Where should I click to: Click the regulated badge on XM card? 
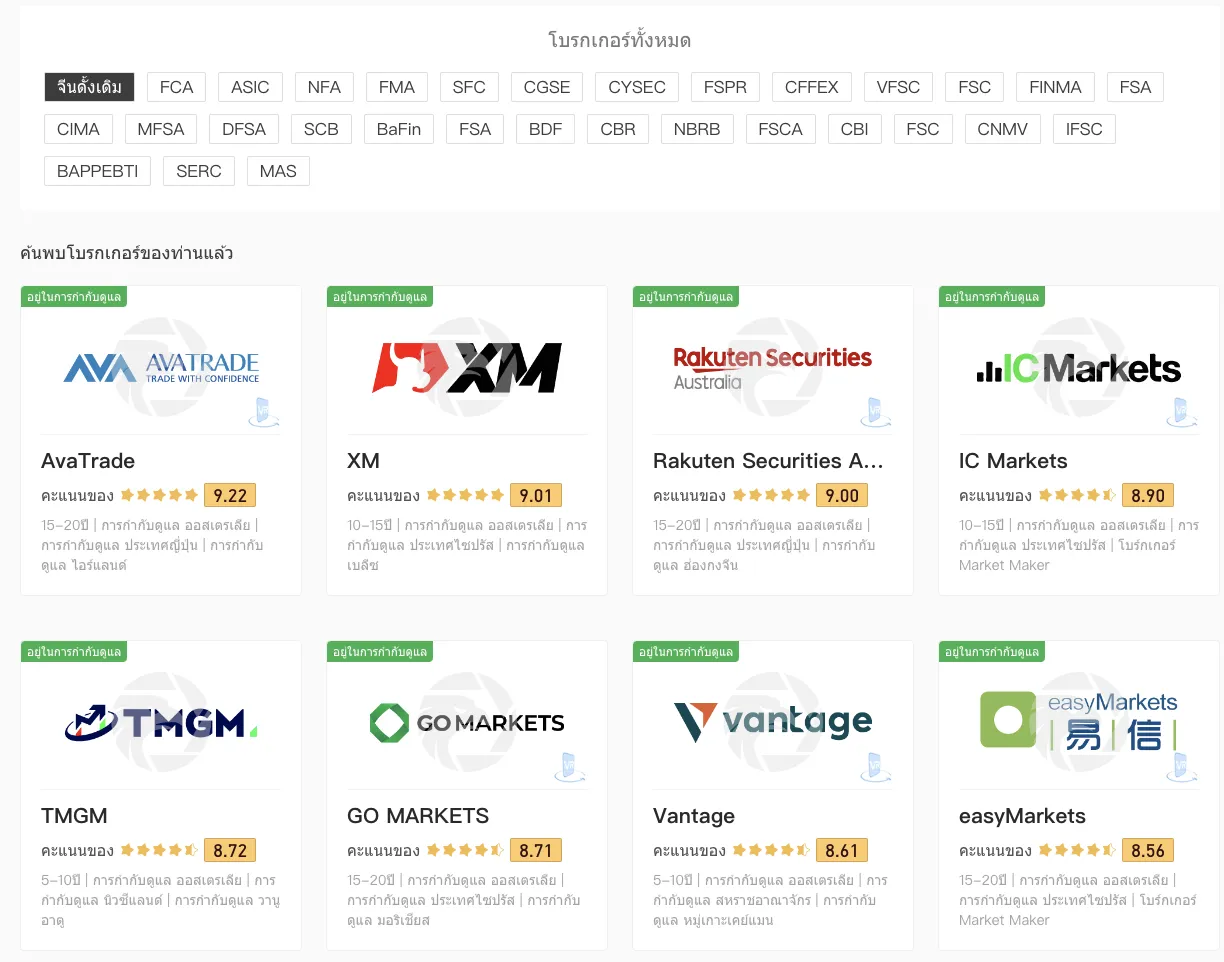click(380, 297)
